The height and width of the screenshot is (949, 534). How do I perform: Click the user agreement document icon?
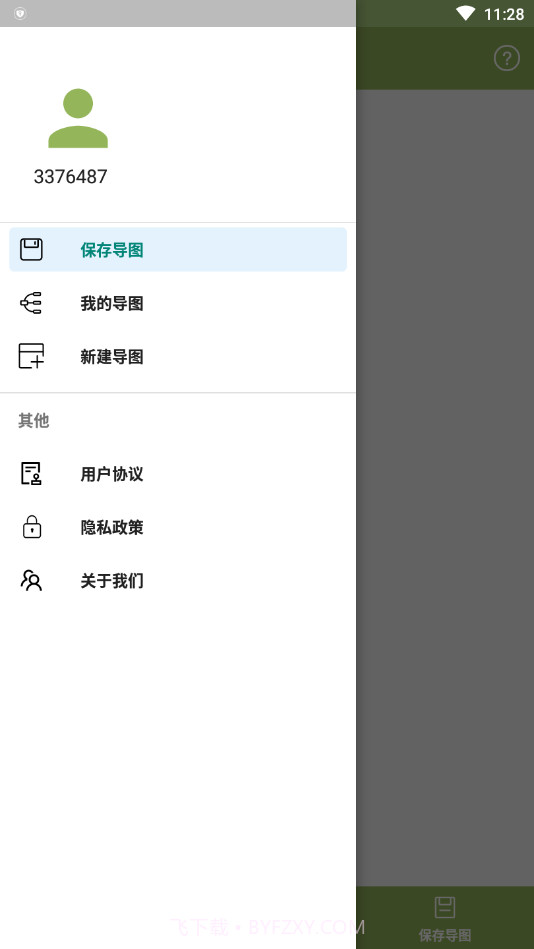coord(31,473)
